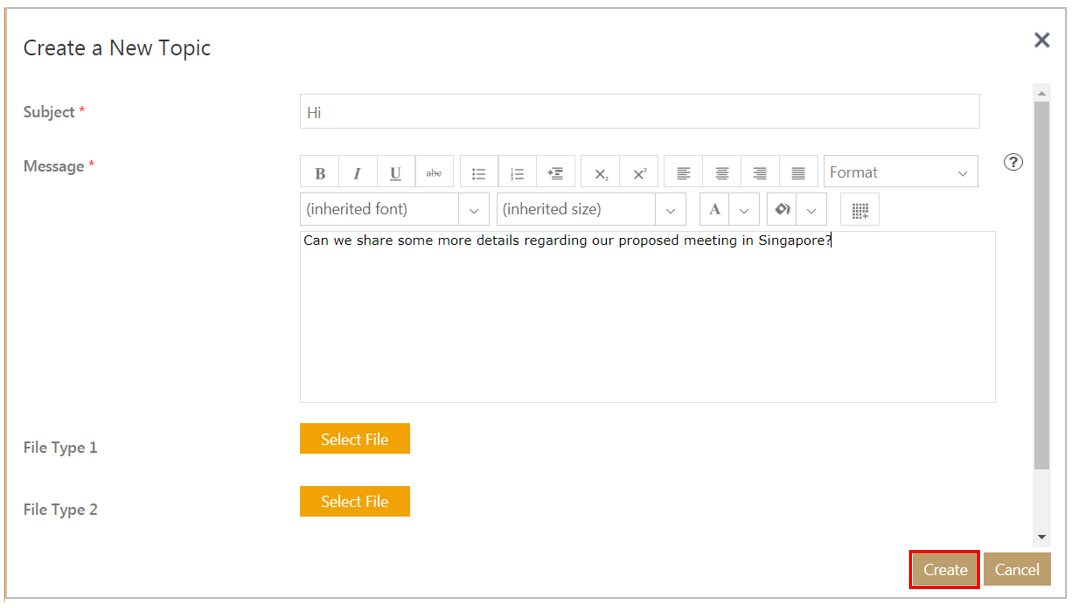1074x608 pixels.
Task: Open the Format dropdown
Action: (x=900, y=172)
